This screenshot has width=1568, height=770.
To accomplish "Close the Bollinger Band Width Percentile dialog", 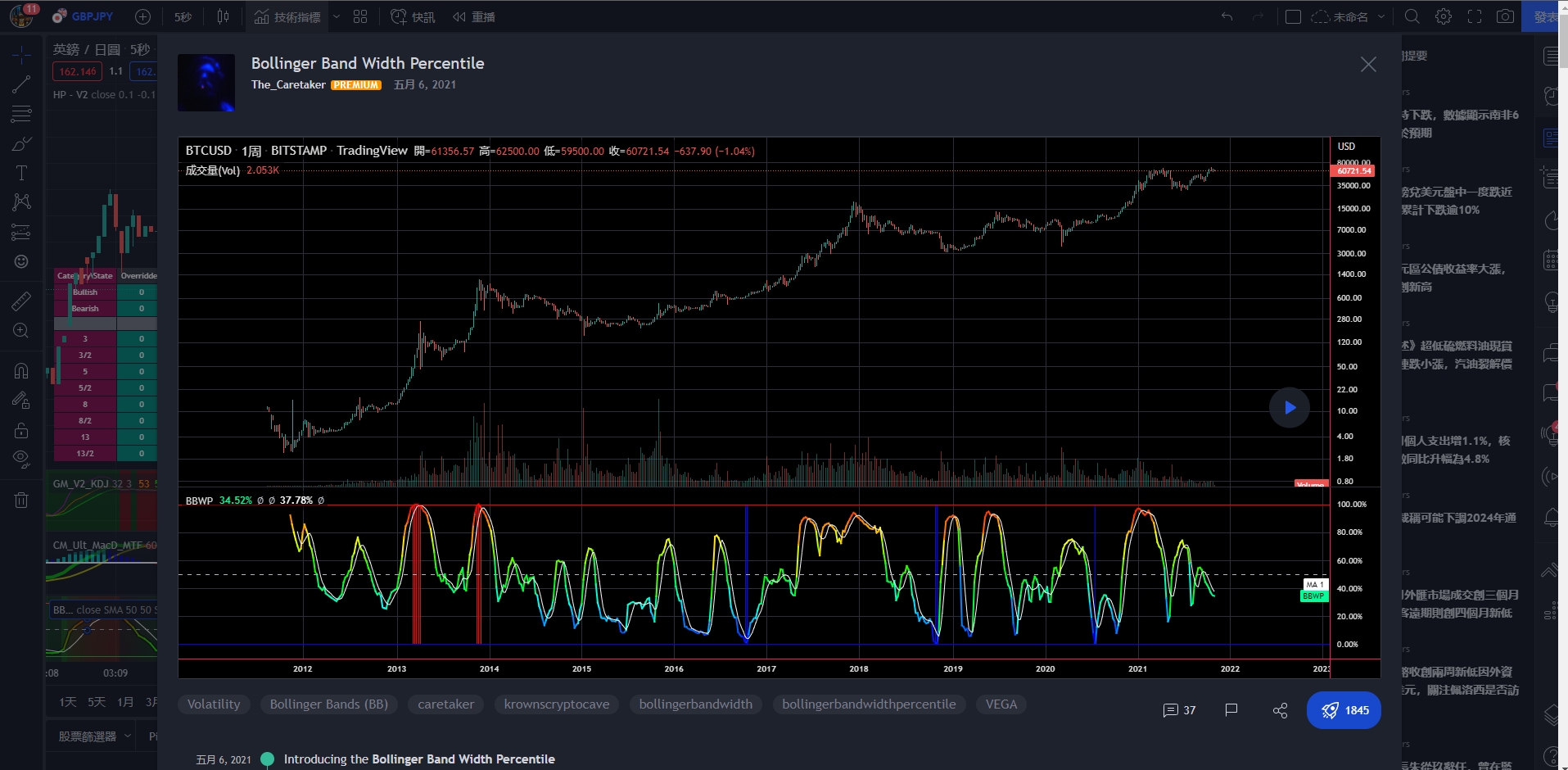I will [x=1368, y=65].
